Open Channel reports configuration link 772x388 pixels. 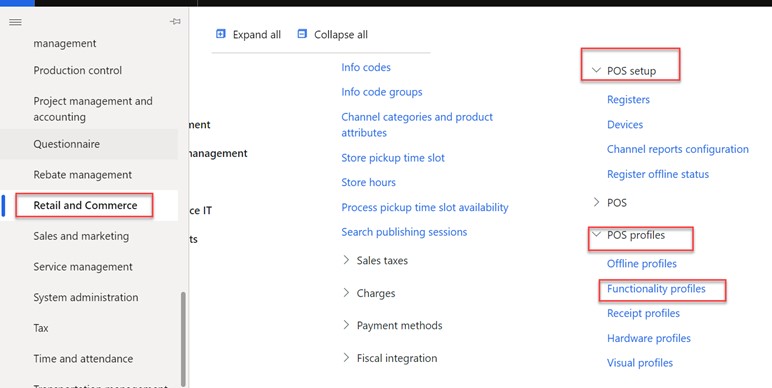678,149
